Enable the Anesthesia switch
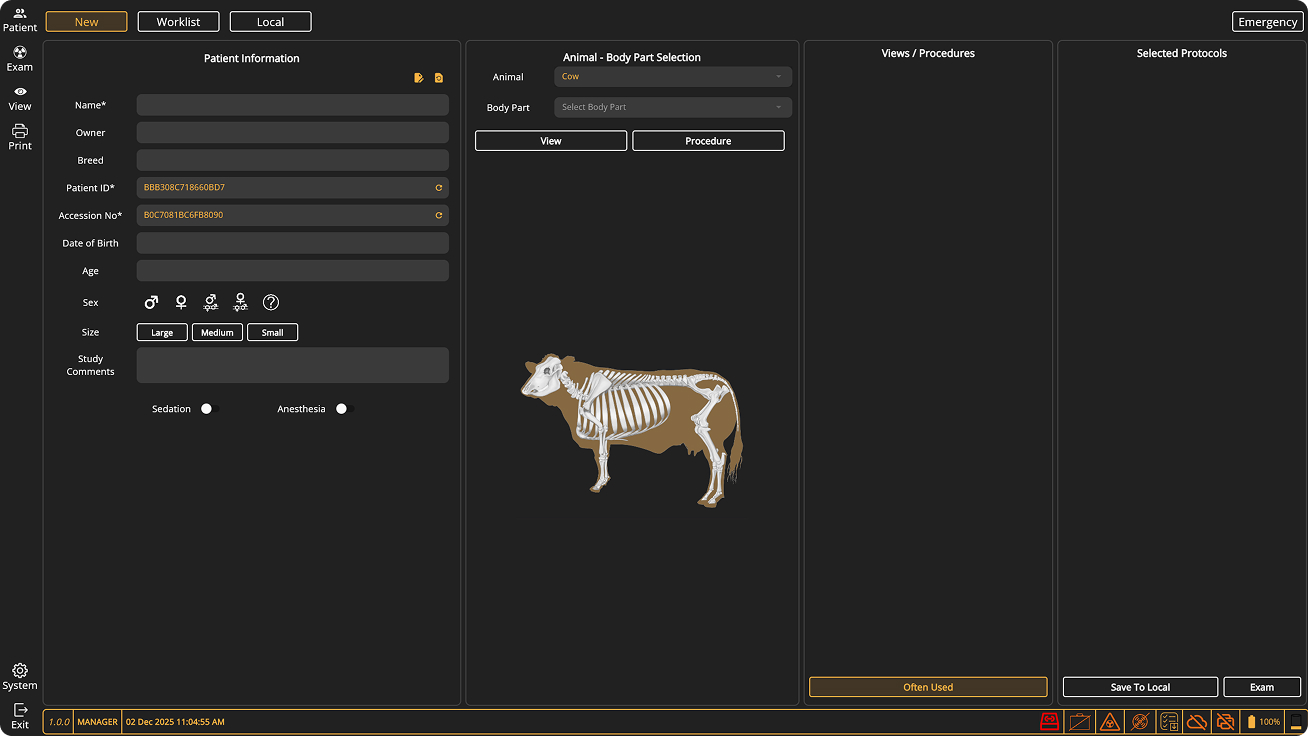This screenshot has height=736, width=1308. coord(344,409)
